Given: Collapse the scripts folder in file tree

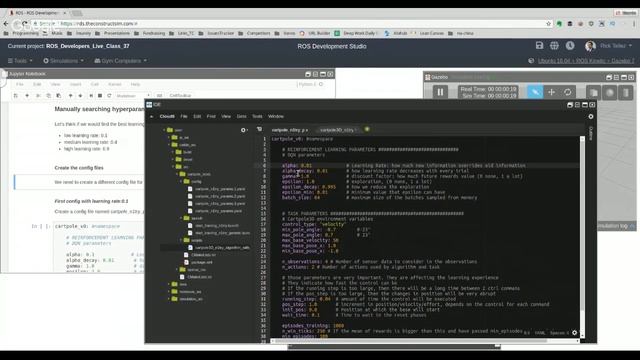Looking at the screenshot, I should pyautogui.click(x=181, y=240).
